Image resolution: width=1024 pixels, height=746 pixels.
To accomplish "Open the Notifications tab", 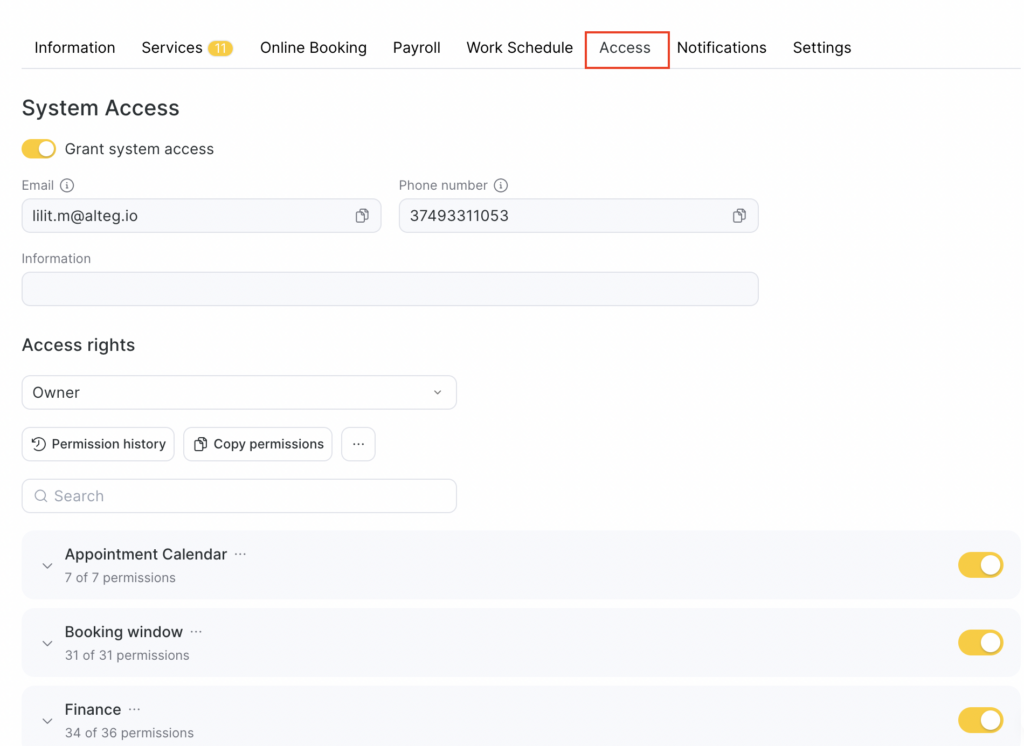I will 721,48.
